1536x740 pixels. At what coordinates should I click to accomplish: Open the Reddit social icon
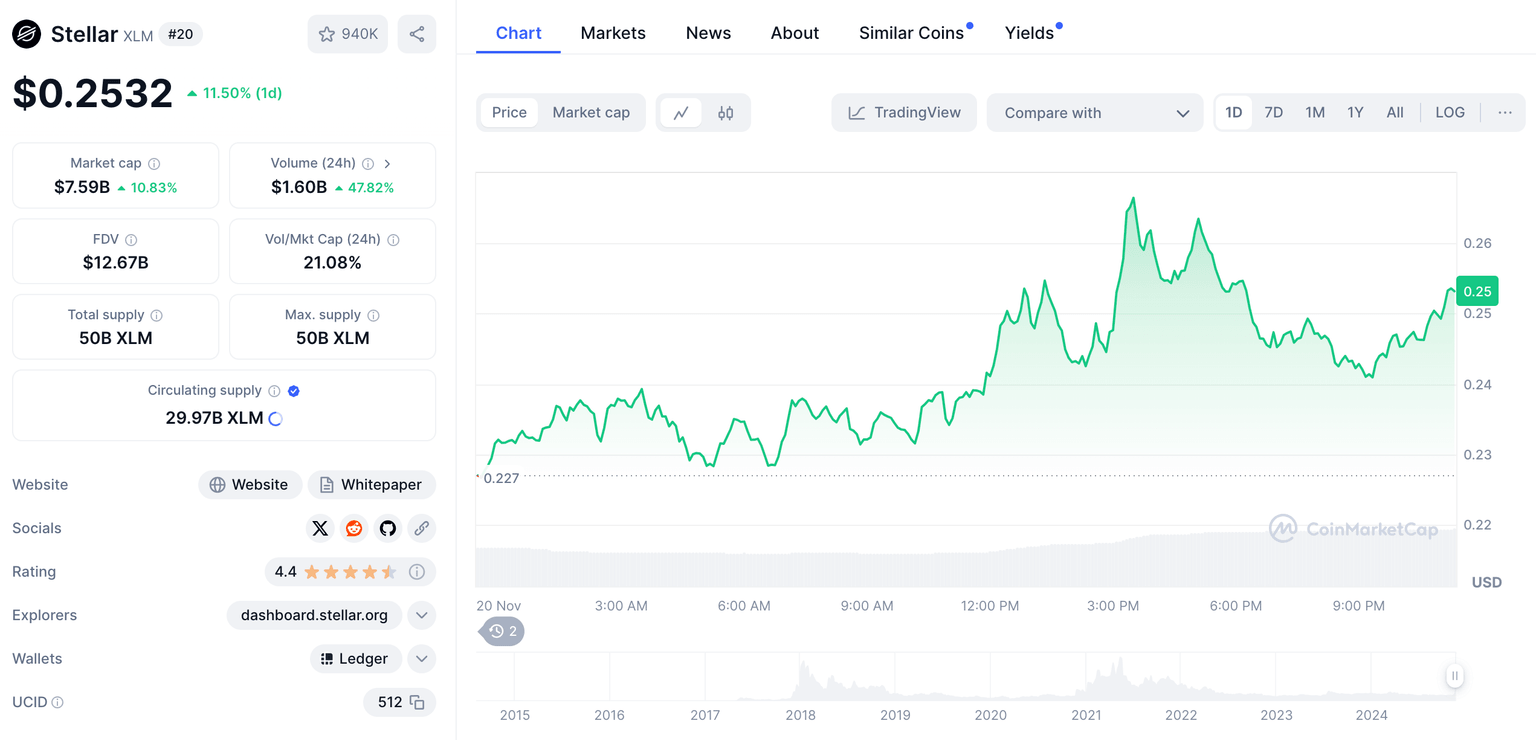pos(354,528)
